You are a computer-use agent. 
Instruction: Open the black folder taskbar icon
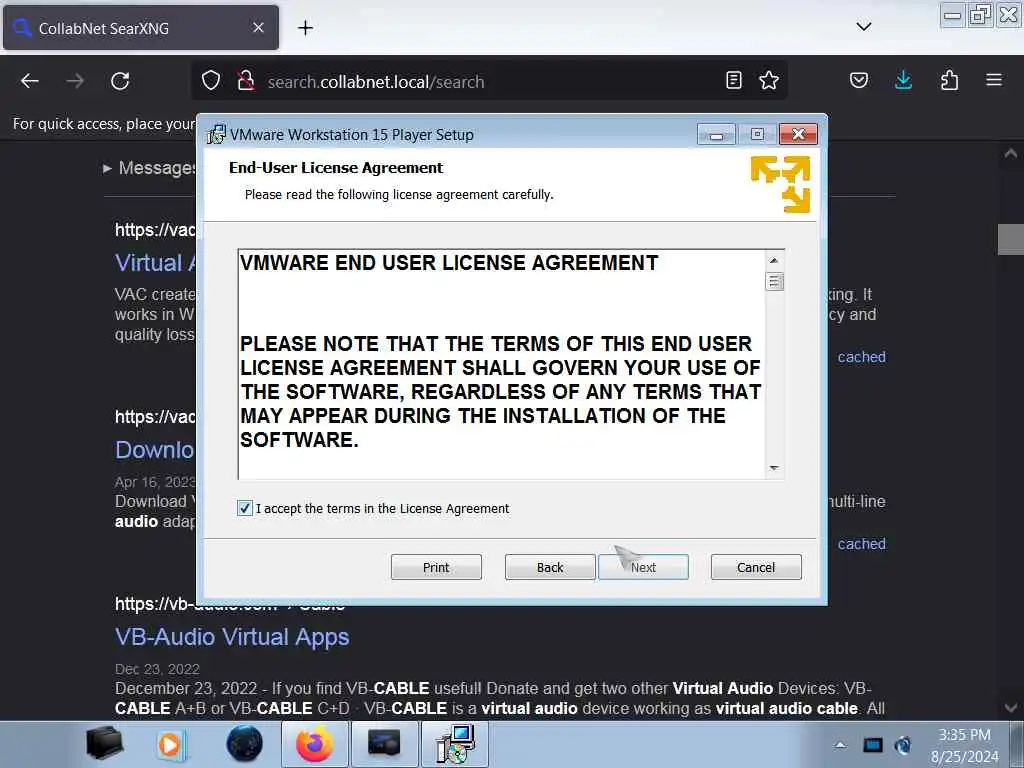point(104,743)
